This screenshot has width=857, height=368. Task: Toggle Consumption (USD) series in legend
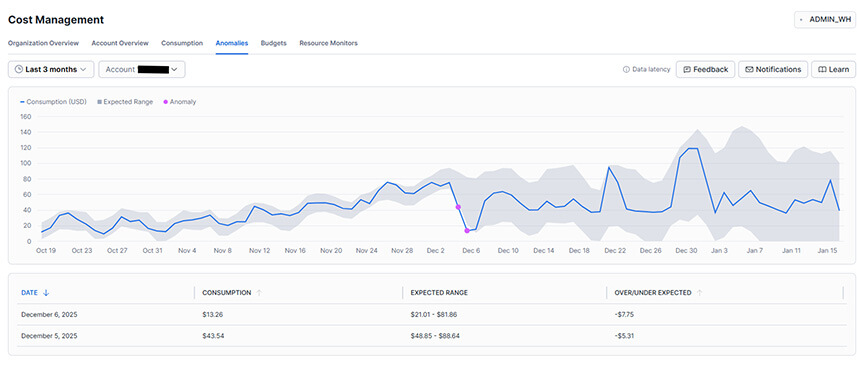click(x=53, y=102)
